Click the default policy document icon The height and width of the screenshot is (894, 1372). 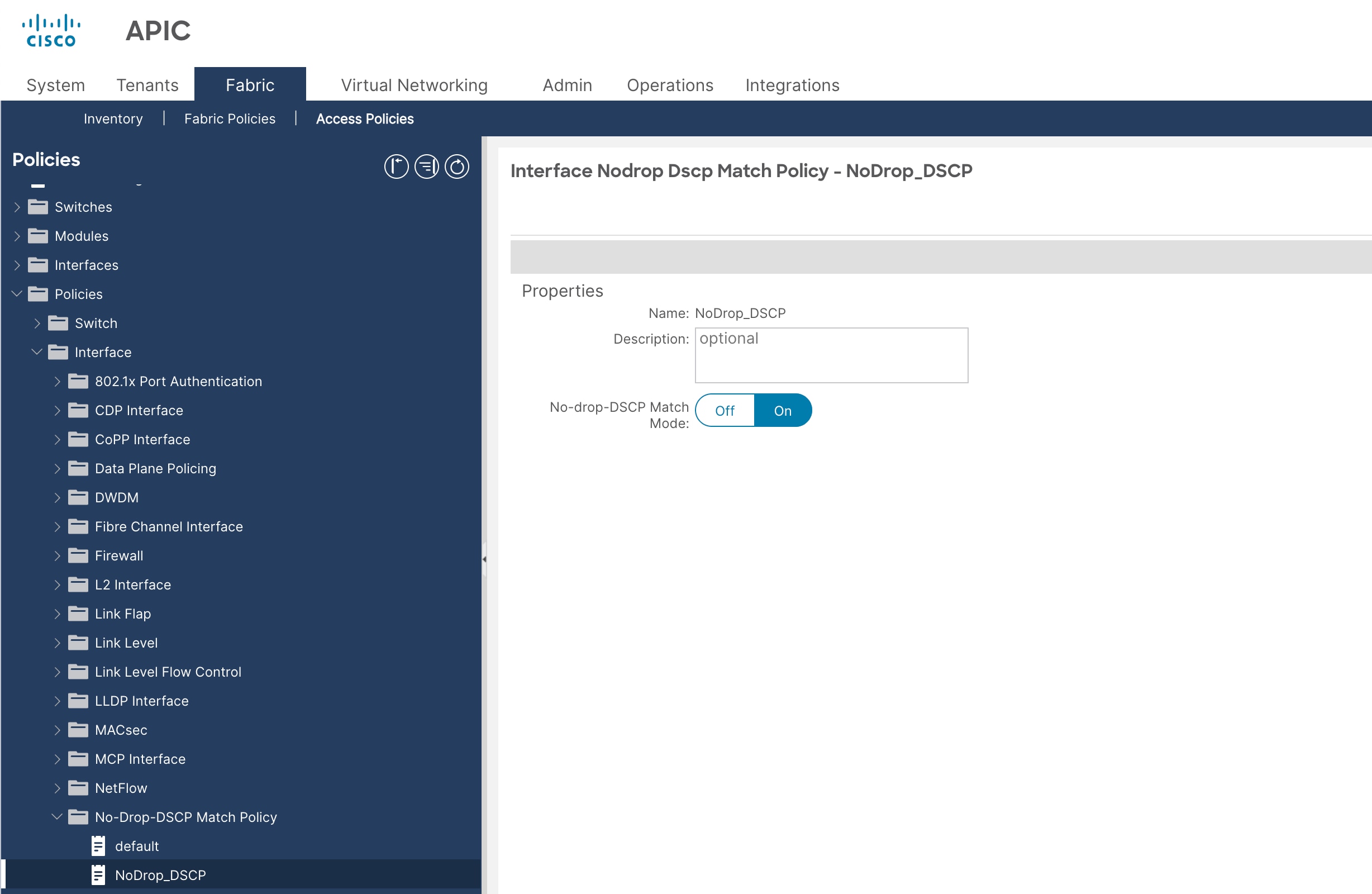(x=98, y=845)
